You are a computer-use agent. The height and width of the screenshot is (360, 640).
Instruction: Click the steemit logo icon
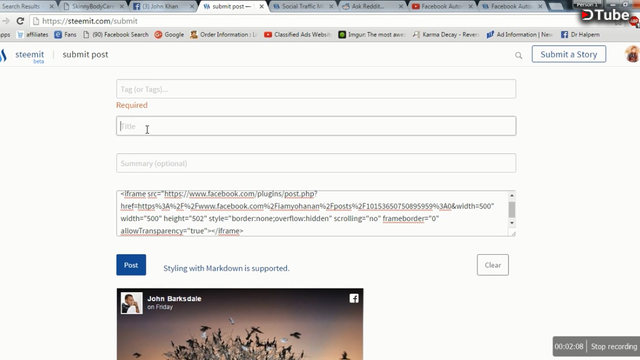(3, 55)
